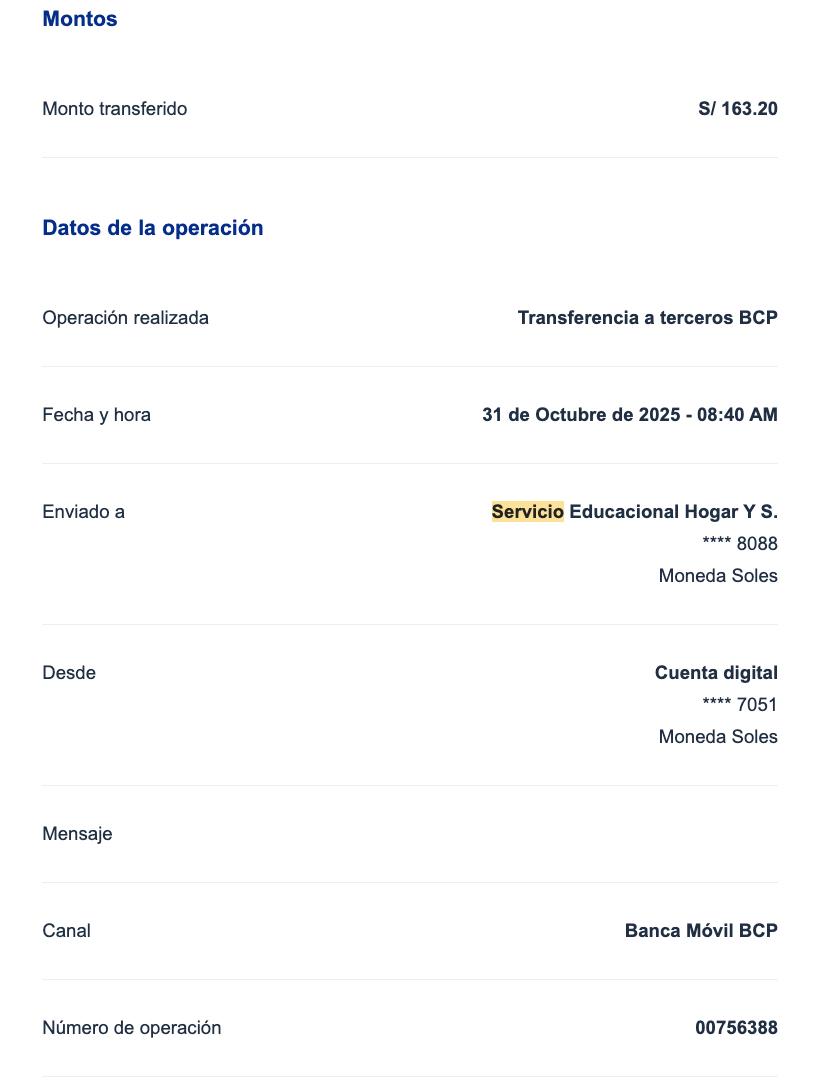Click the recipient name Educacional Hogar Y S.

[x=673, y=512]
